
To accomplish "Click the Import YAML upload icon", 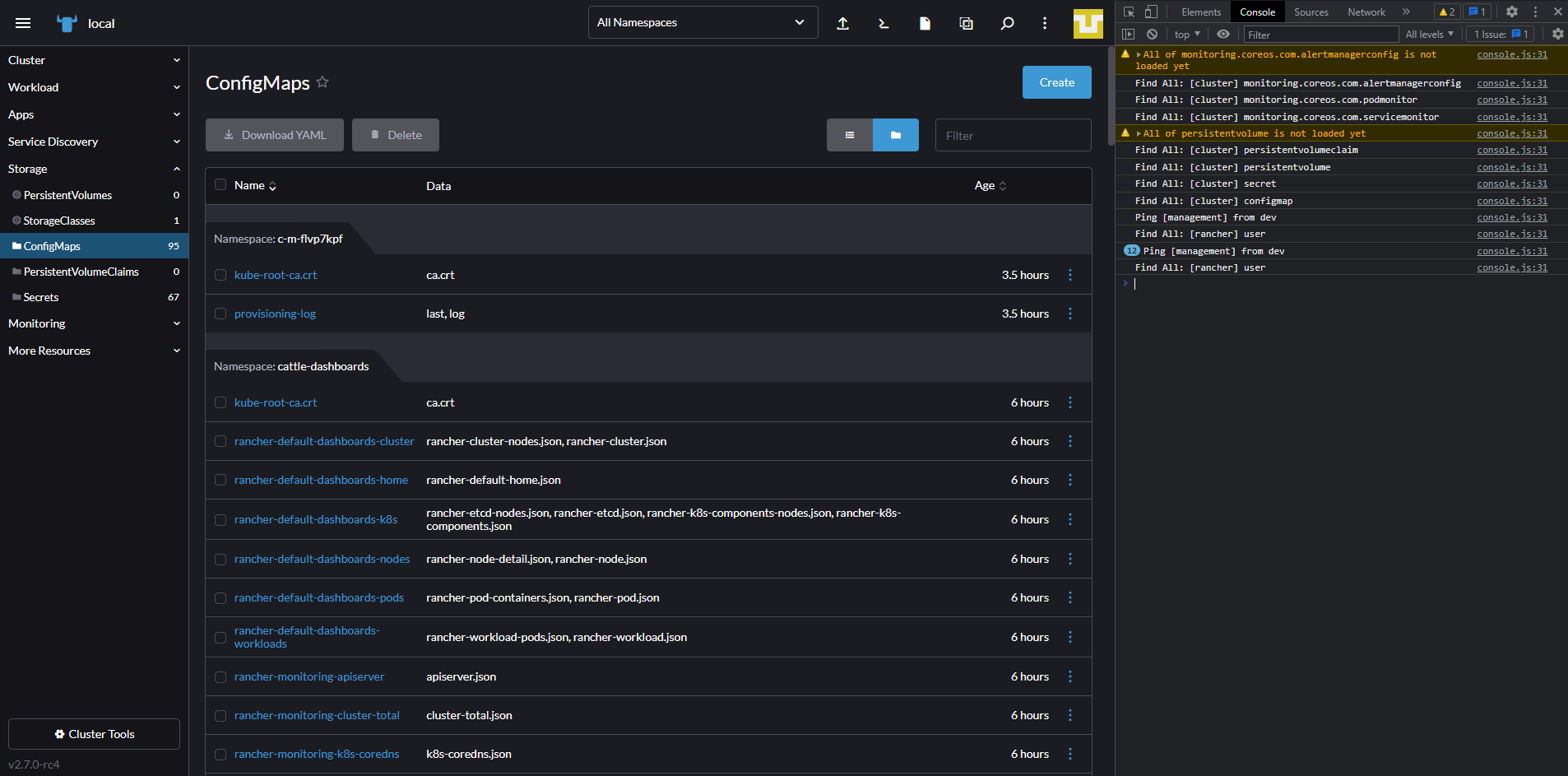I will (843, 23).
